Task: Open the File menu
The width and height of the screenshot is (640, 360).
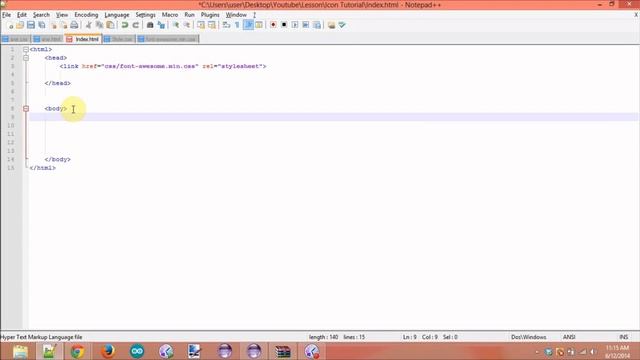Action: tap(7, 15)
